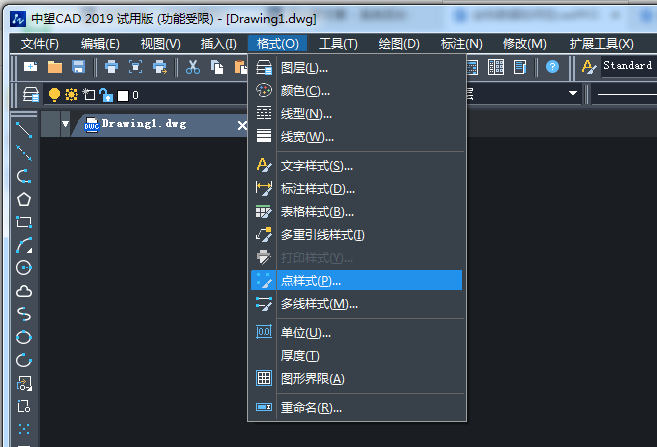Toggle the layer lock padlock icon
This screenshot has width=657, height=447.
click(x=105, y=95)
